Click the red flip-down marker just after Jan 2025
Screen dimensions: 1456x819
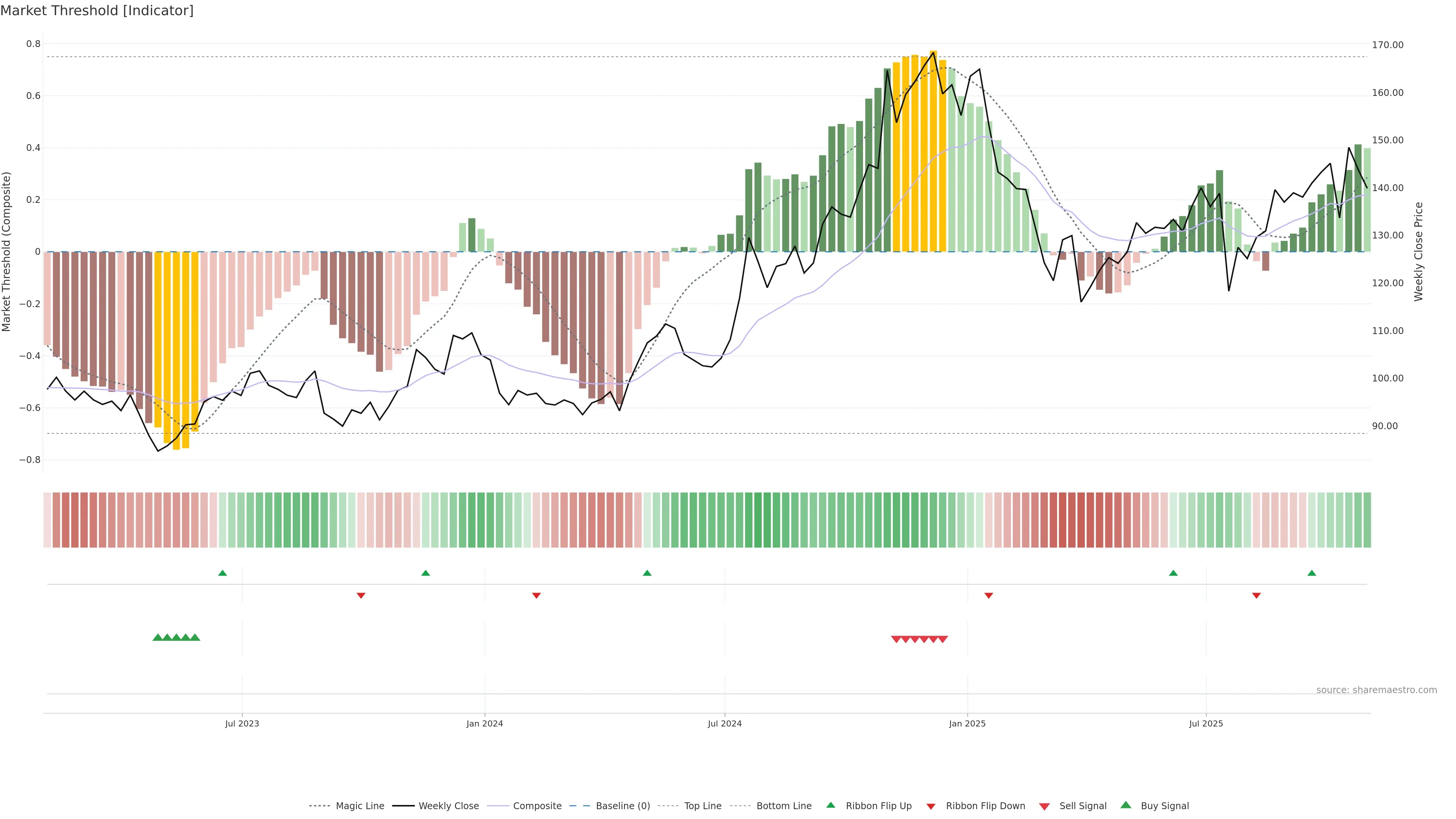coord(988,596)
